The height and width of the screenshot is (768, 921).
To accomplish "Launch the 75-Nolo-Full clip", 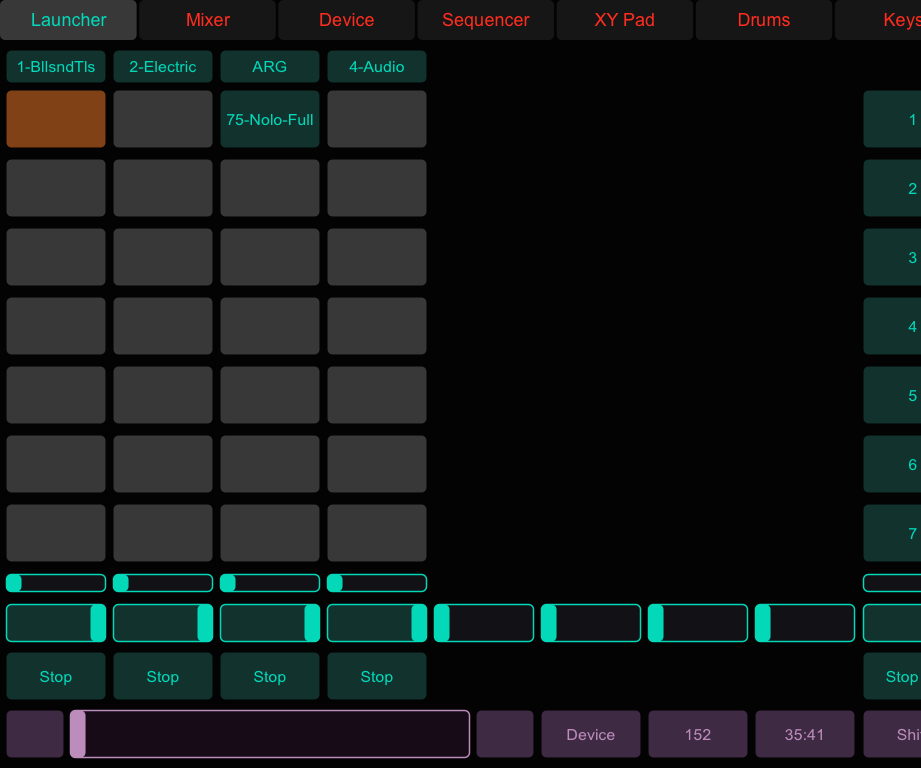I will [x=269, y=118].
